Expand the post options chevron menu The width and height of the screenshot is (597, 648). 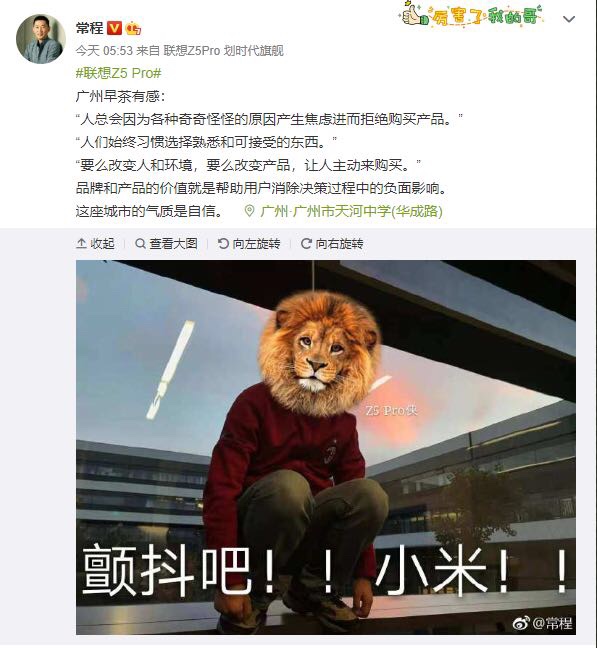click(x=569, y=19)
